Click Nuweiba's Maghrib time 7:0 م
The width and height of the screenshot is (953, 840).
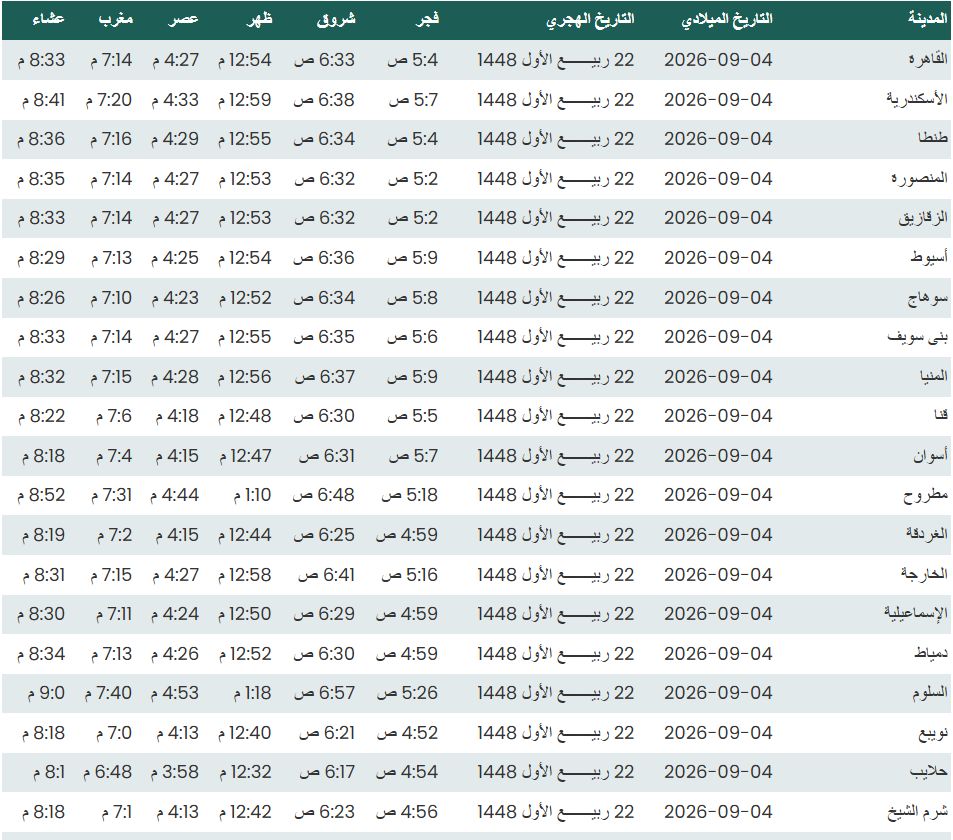coord(114,733)
